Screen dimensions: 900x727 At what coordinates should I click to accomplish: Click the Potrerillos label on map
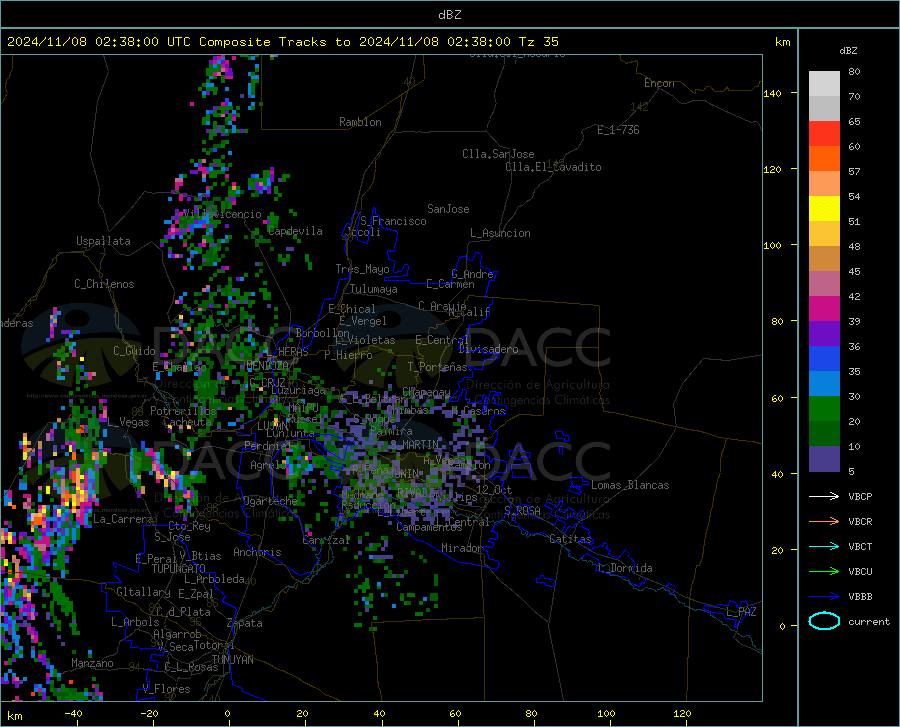[x=183, y=411]
